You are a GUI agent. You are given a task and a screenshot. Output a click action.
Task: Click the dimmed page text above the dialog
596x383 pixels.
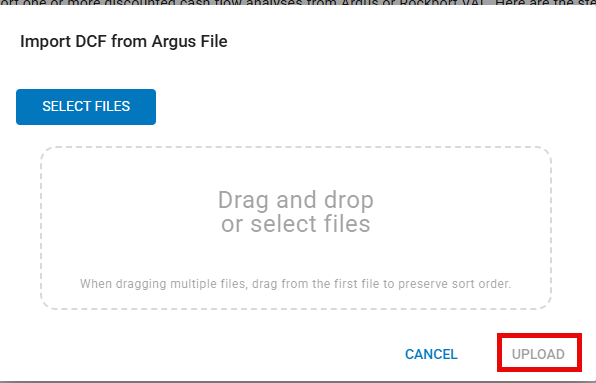298,2
